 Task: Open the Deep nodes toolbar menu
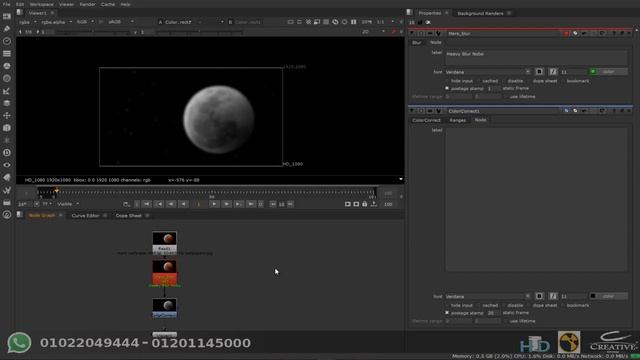[x=7, y=153]
